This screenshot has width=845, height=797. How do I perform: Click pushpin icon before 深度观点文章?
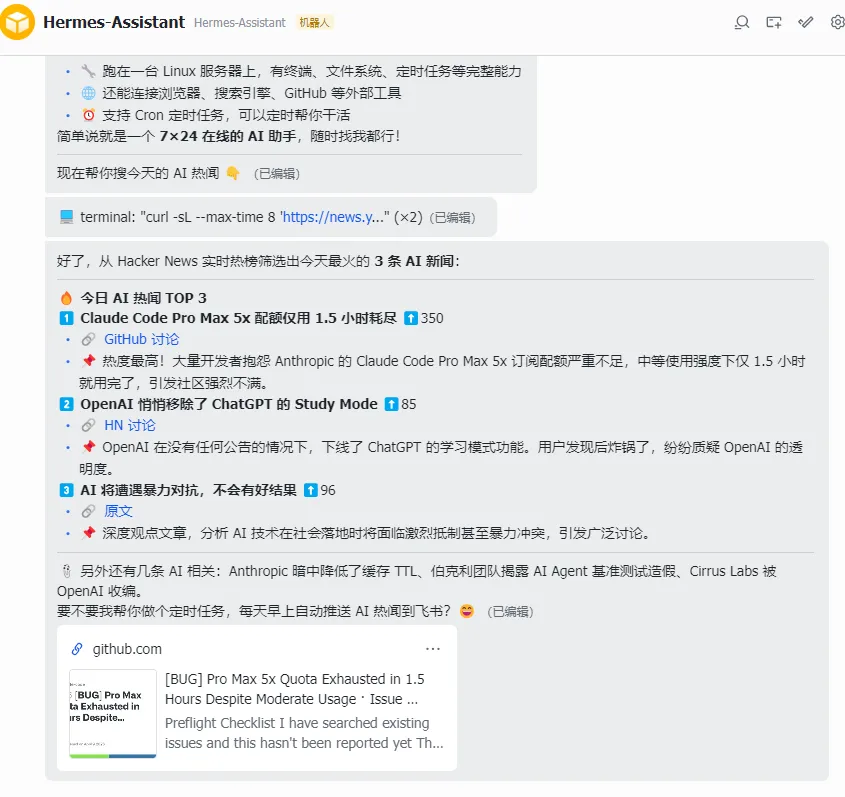[88, 533]
